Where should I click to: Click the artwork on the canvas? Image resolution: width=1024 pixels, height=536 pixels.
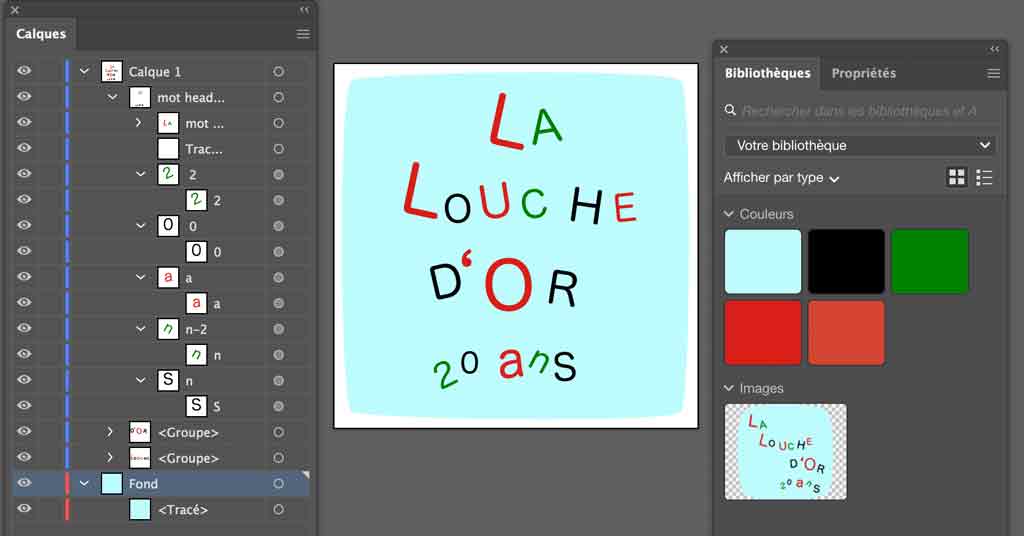tap(516, 246)
